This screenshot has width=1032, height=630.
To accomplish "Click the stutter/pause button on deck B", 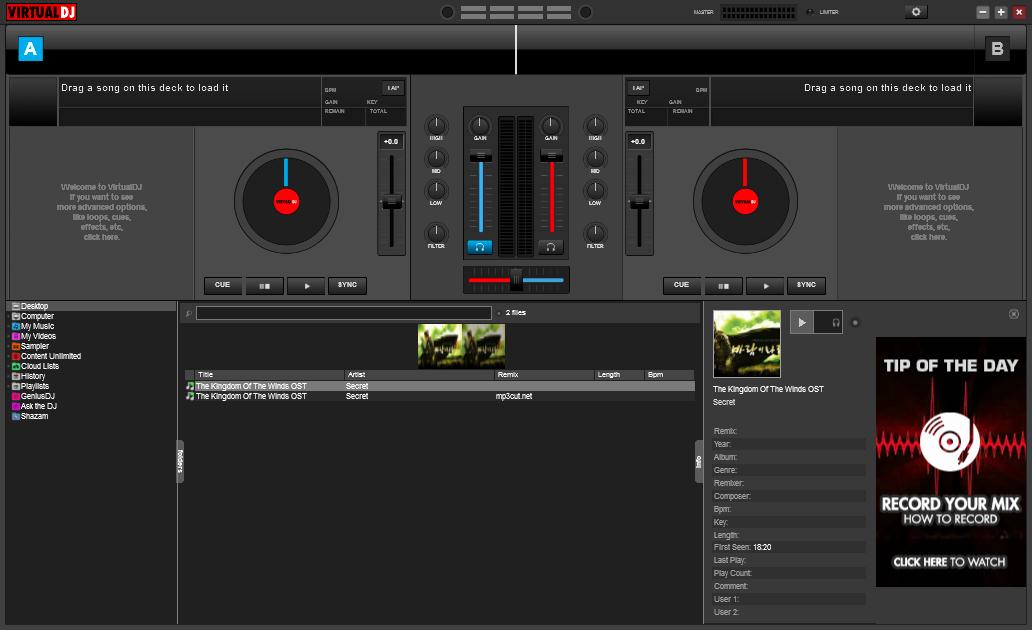I will pos(723,286).
